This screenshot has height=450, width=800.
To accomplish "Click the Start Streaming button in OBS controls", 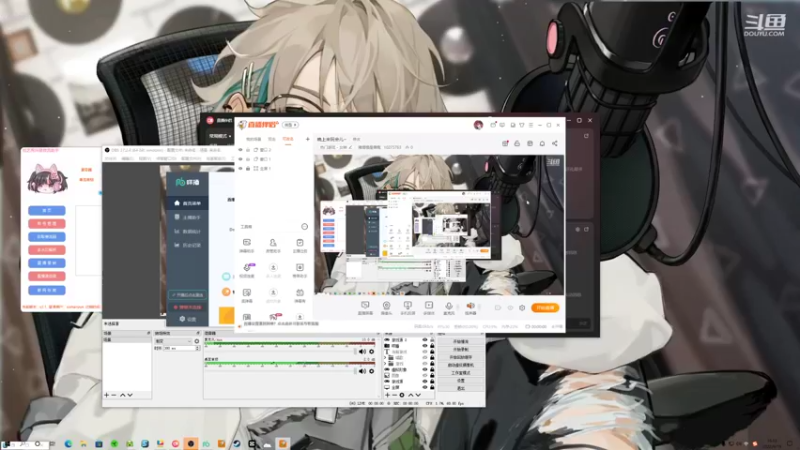I will point(461,341).
